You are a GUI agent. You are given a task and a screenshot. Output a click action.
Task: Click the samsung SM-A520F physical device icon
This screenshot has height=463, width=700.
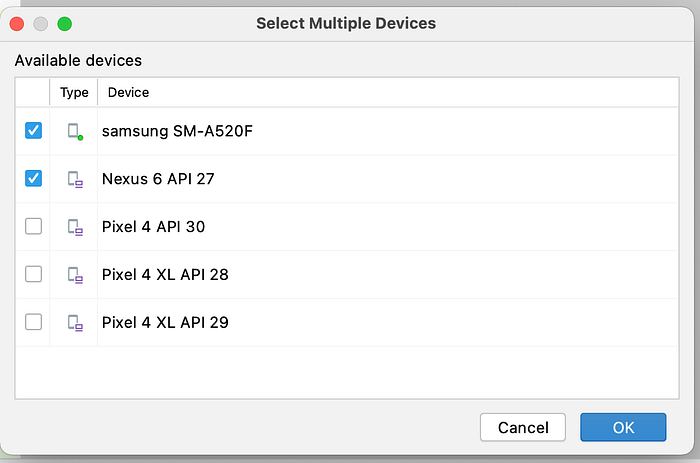(74, 131)
